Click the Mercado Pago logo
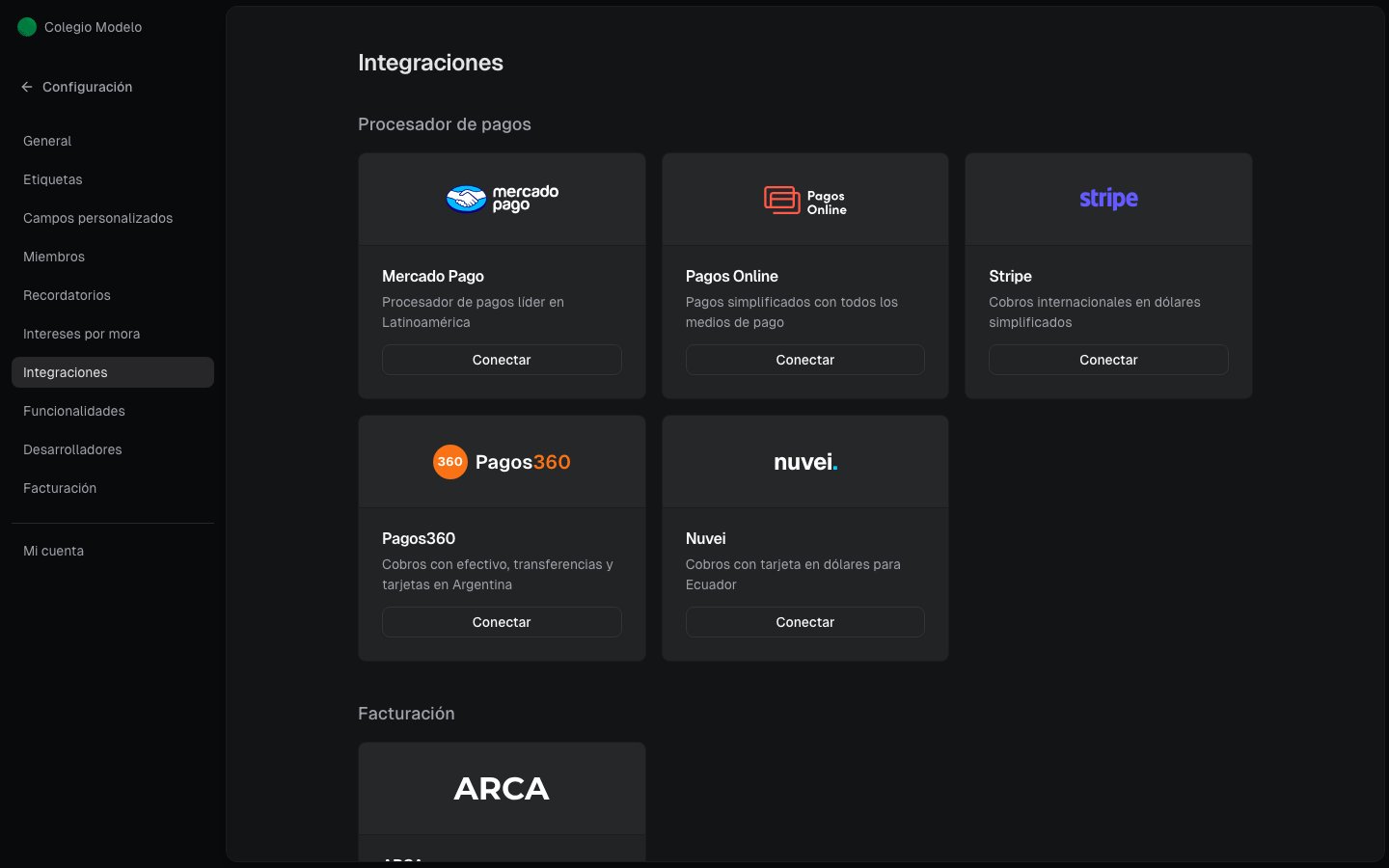 click(502, 199)
